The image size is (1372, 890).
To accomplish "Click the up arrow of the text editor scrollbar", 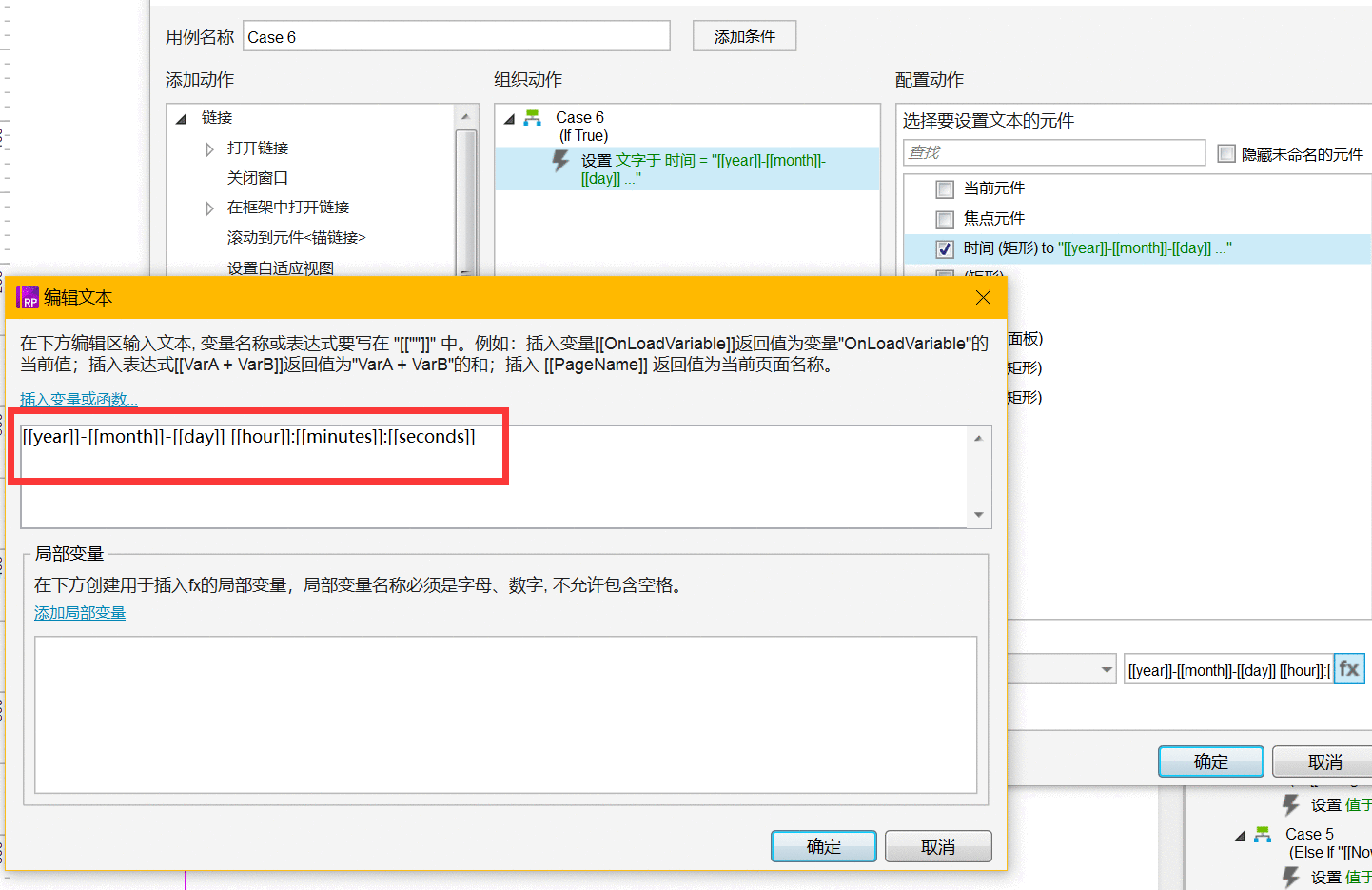I will pyautogui.click(x=978, y=438).
